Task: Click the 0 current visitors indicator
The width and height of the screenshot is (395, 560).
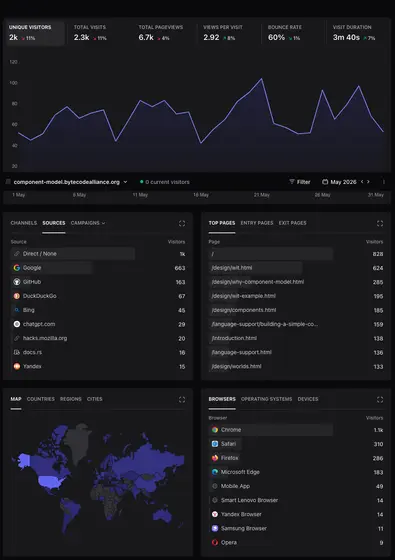Action: (x=165, y=182)
